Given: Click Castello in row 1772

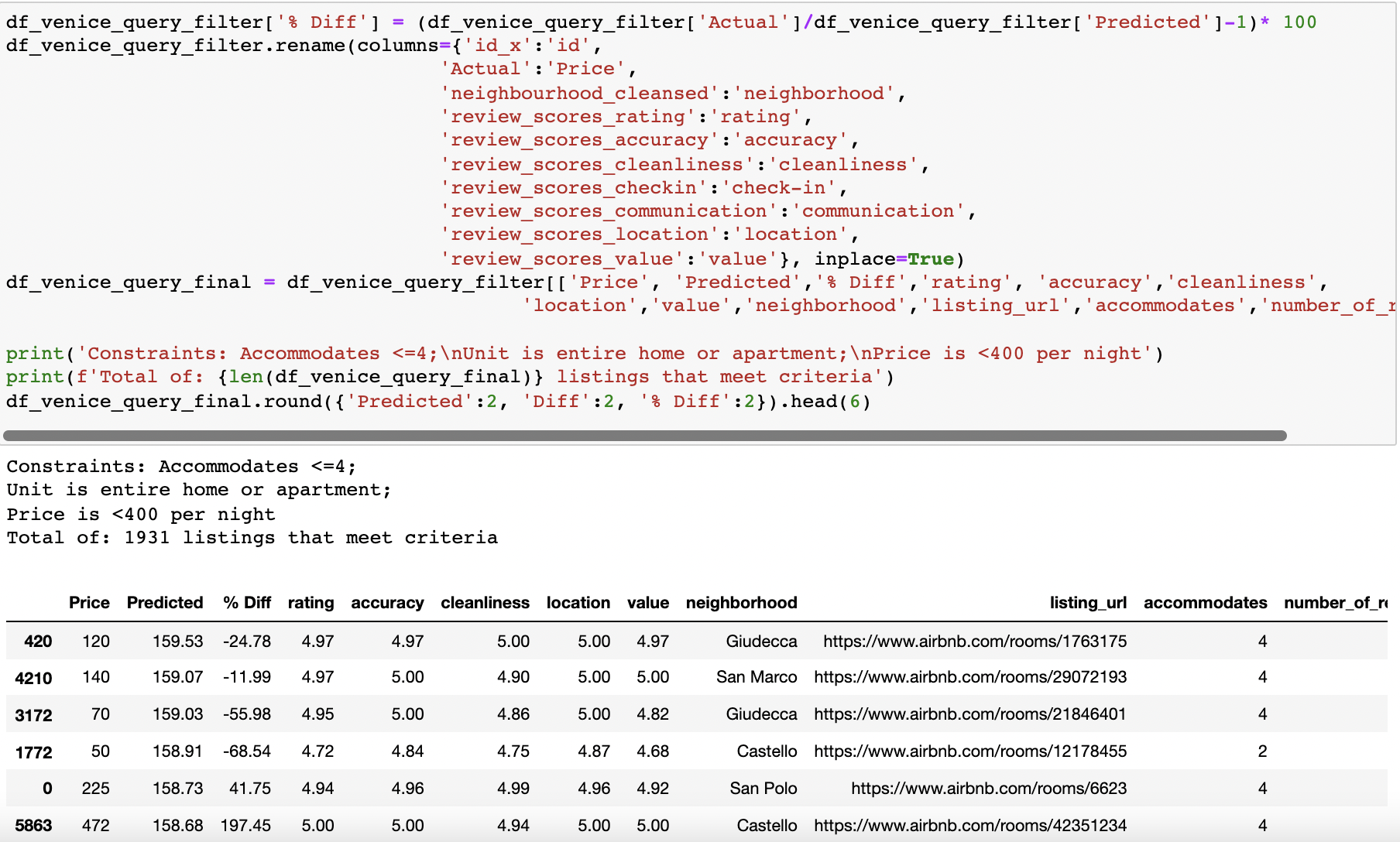Looking at the screenshot, I should [x=767, y=751].
